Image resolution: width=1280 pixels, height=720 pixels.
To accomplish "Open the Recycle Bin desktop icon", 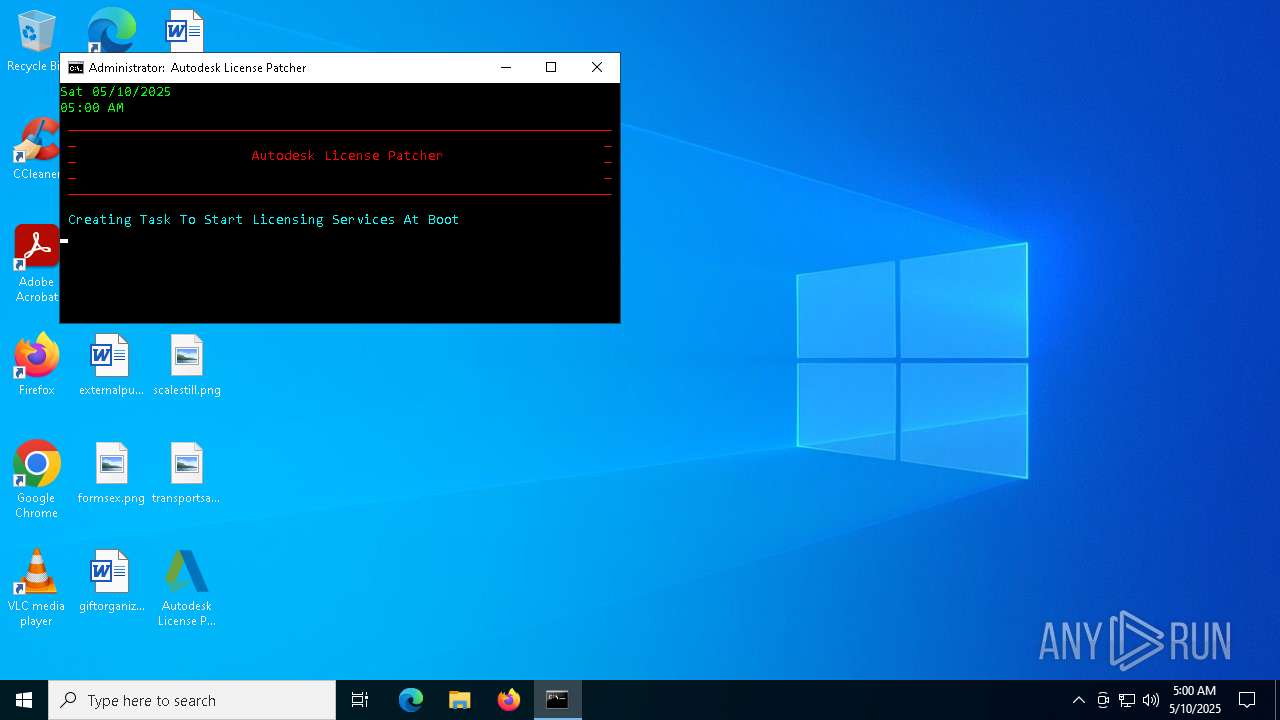I will (36, 40).
